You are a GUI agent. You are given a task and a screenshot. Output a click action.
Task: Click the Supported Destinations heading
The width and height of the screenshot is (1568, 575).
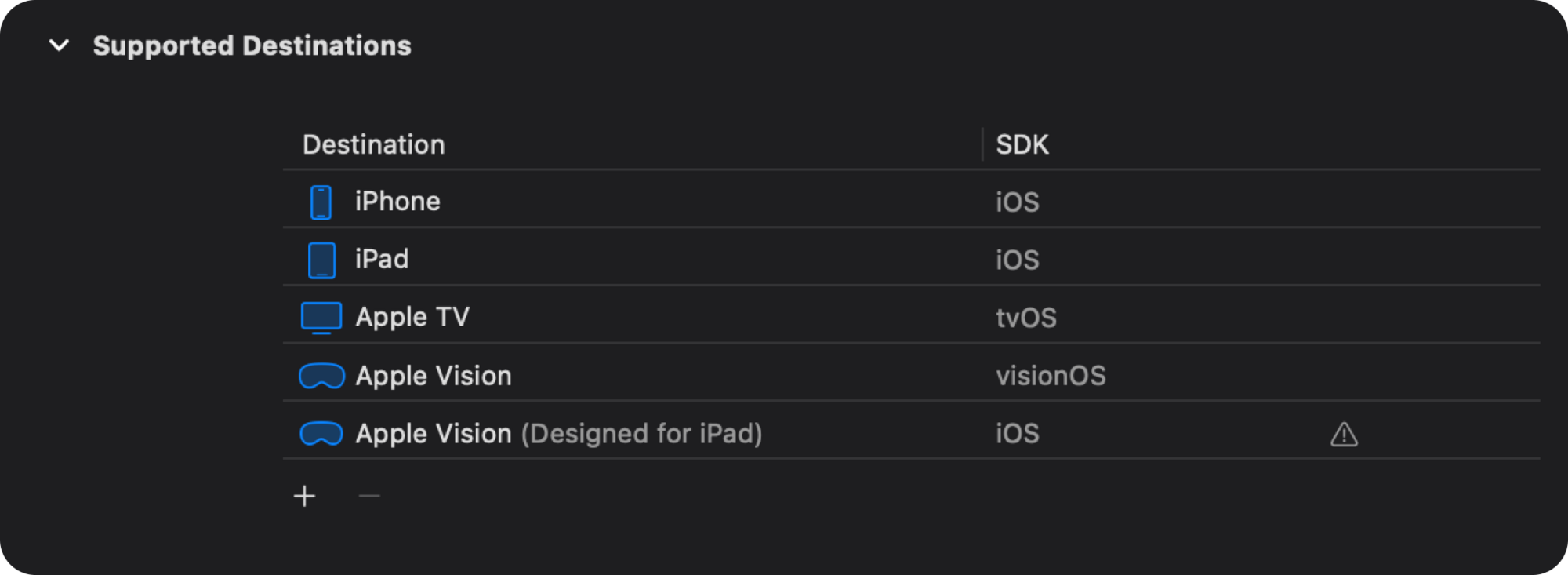(252, 45)
